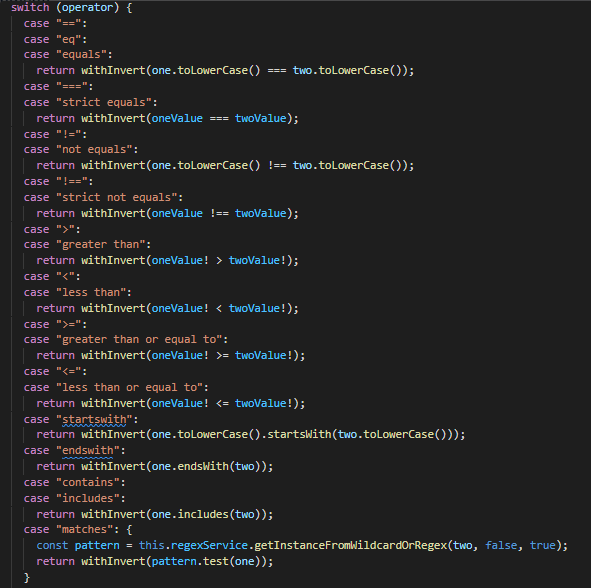The width and height of the screenshot is (591, 588).
Task: Click the "<=" case string
Action: pyautogui.click(x=69, y=372)
